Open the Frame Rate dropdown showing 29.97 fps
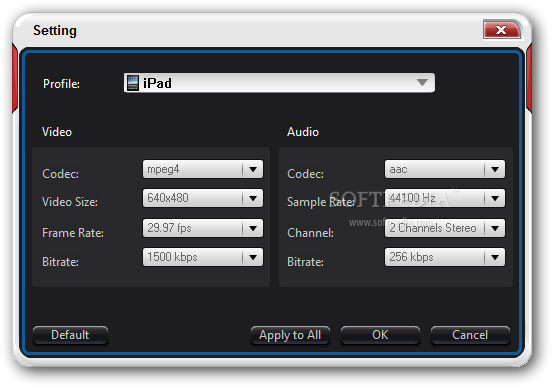The height and width of the screenshot is (387, 552). [203, 228]
